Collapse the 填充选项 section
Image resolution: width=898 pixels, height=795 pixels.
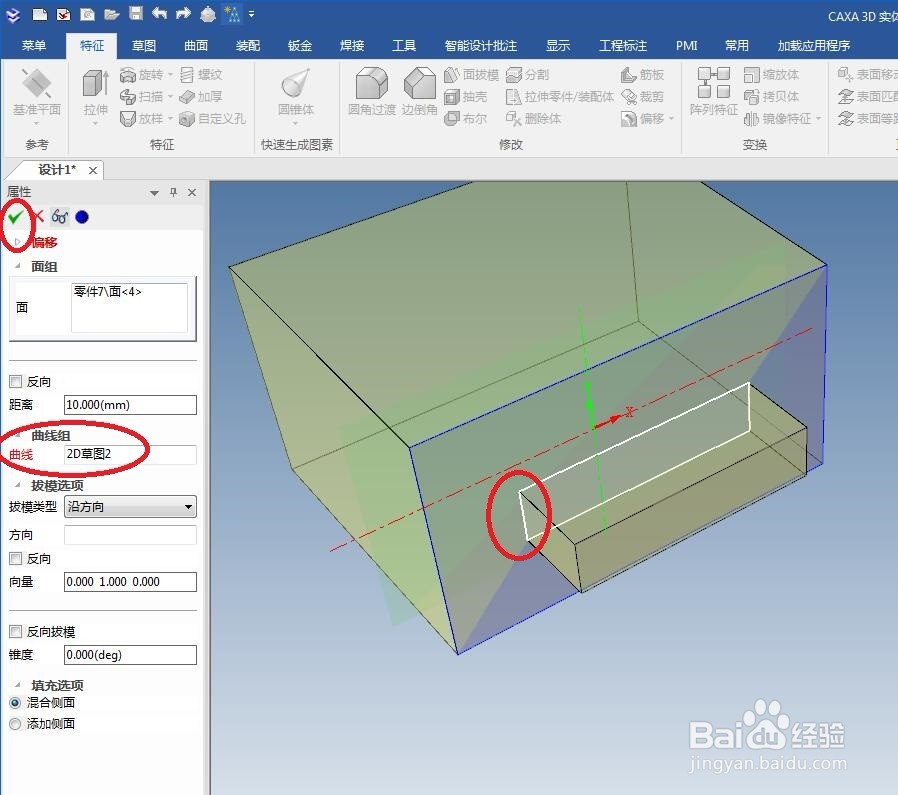[x=18, y=684]
